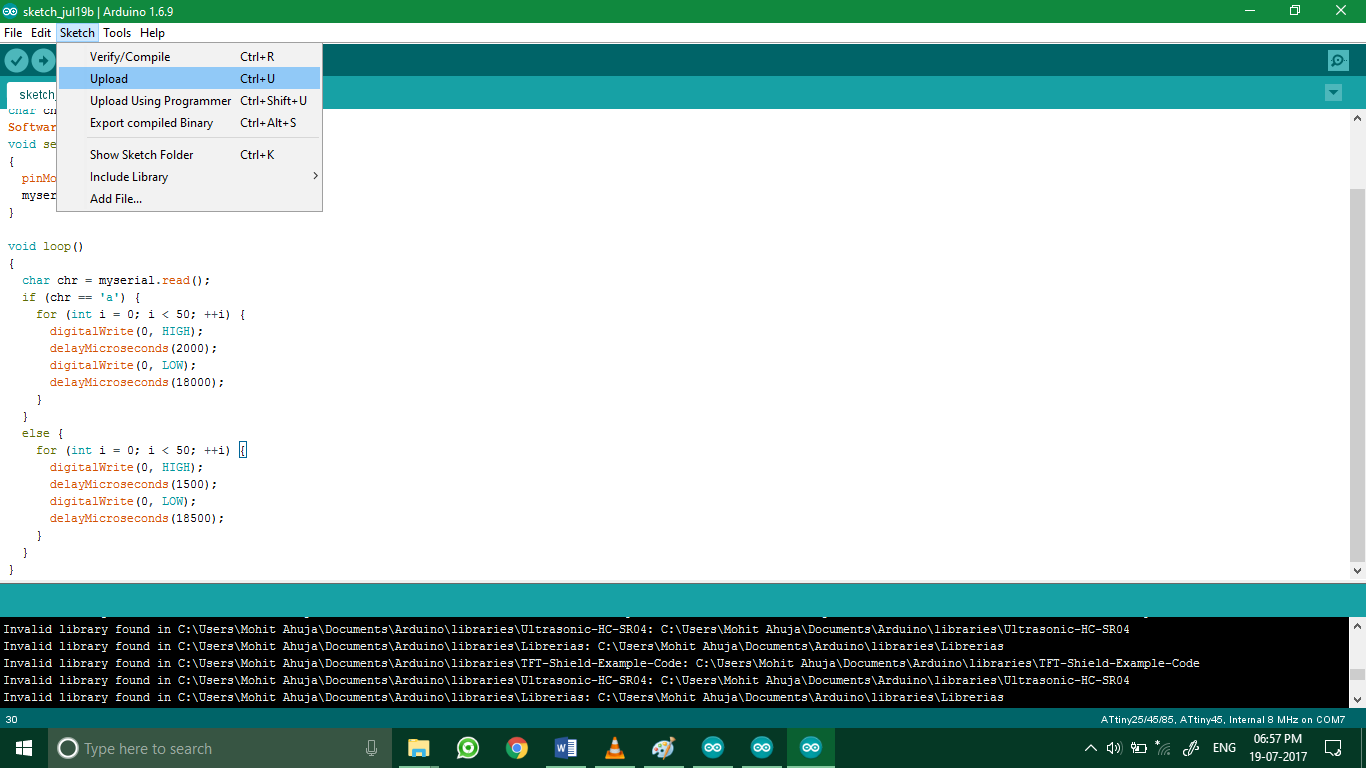Click the 'delayMicroseconds(2000);' line
The image size is (1366, 768).
[133, 348]
